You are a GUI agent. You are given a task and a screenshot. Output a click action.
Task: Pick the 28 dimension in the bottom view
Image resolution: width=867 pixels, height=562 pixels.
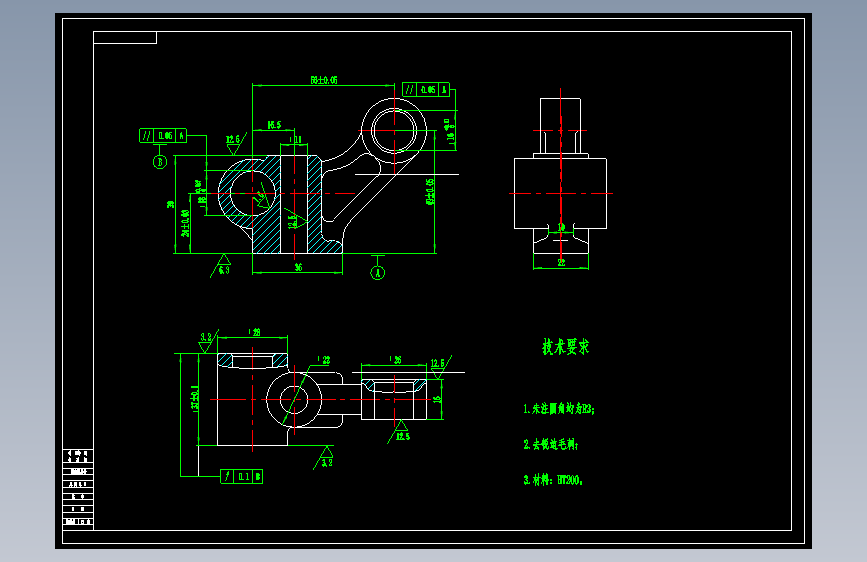254,332
